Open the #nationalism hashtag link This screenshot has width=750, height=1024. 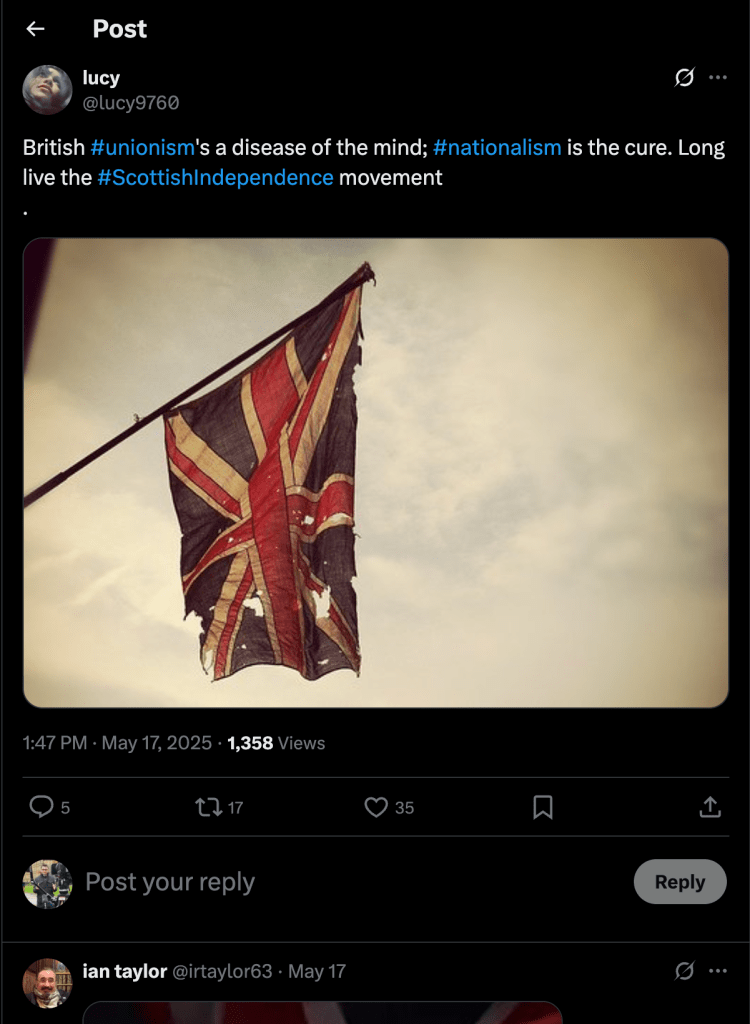(x=497, y=148)
